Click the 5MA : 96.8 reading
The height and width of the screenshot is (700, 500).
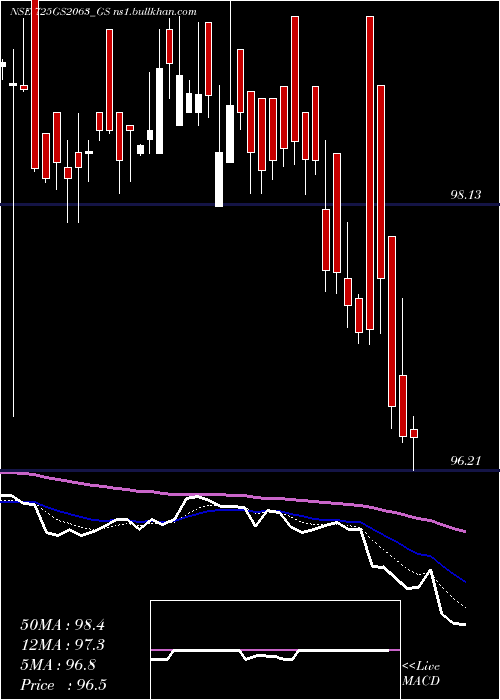pyautogui.click(x=58, y=665)
